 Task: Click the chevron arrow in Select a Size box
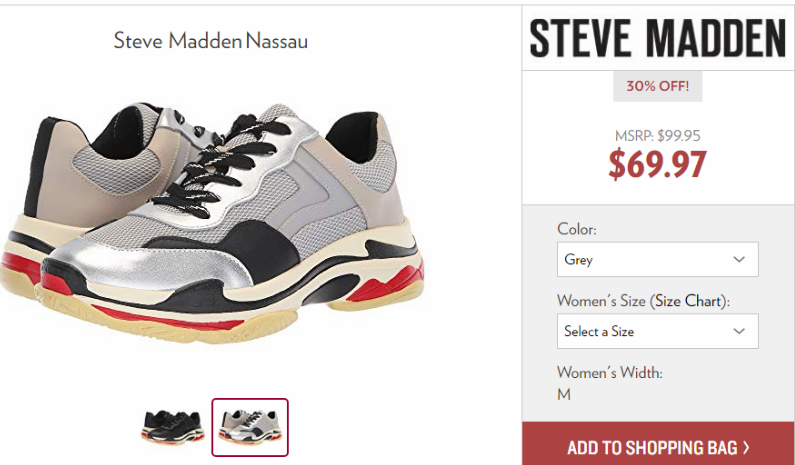[739, 332]
